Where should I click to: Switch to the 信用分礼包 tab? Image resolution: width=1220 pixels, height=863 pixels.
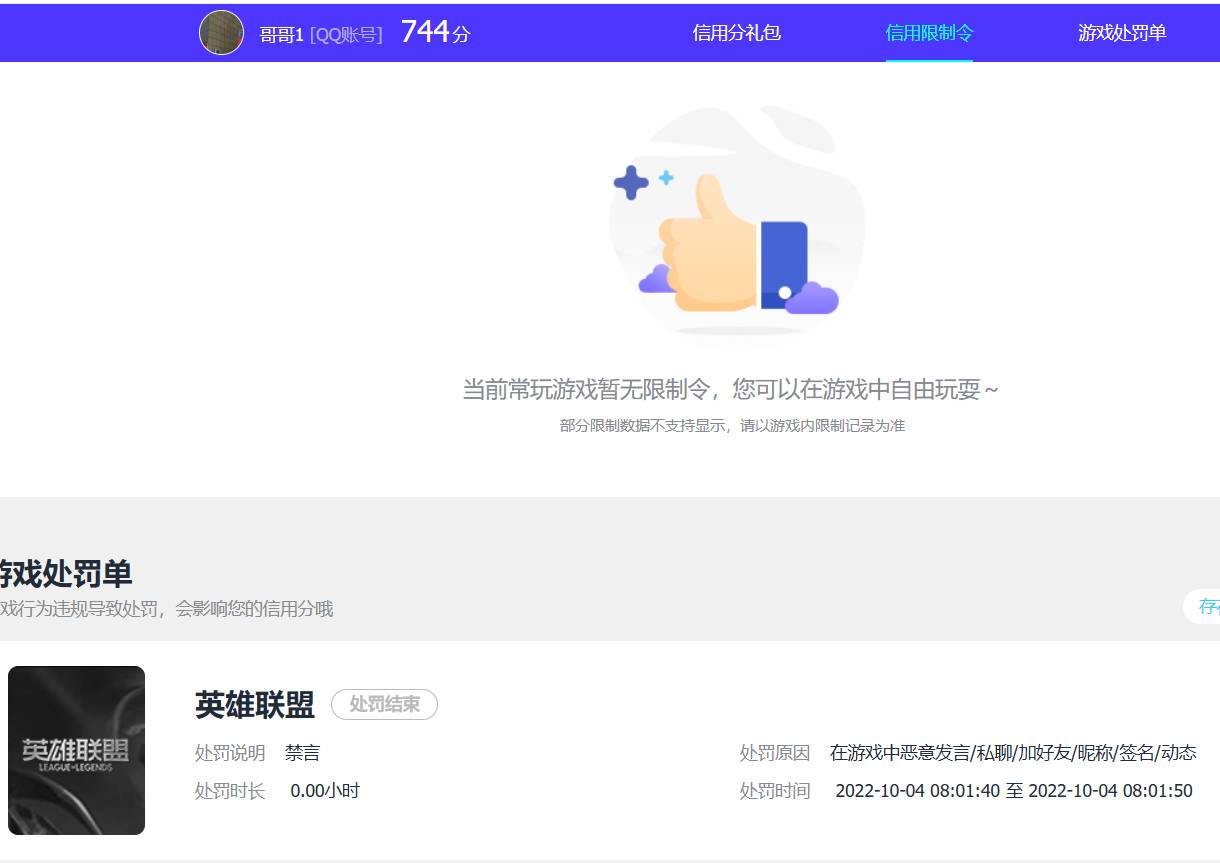point(737,32)
